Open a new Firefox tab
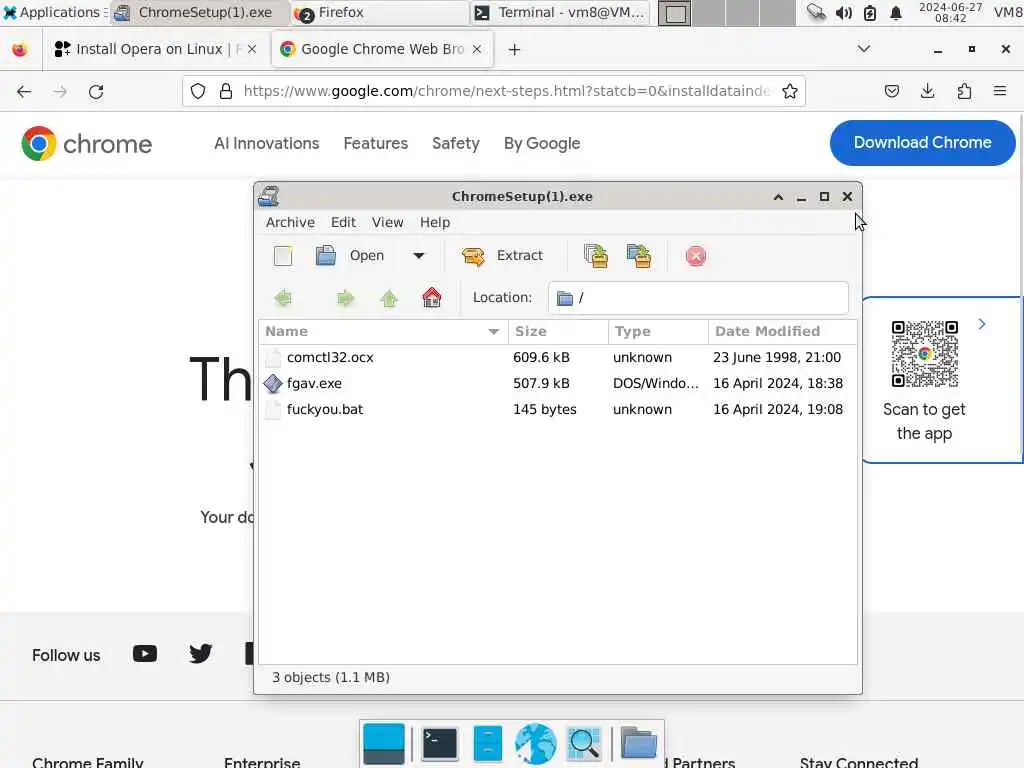 [x=514, y=50]
